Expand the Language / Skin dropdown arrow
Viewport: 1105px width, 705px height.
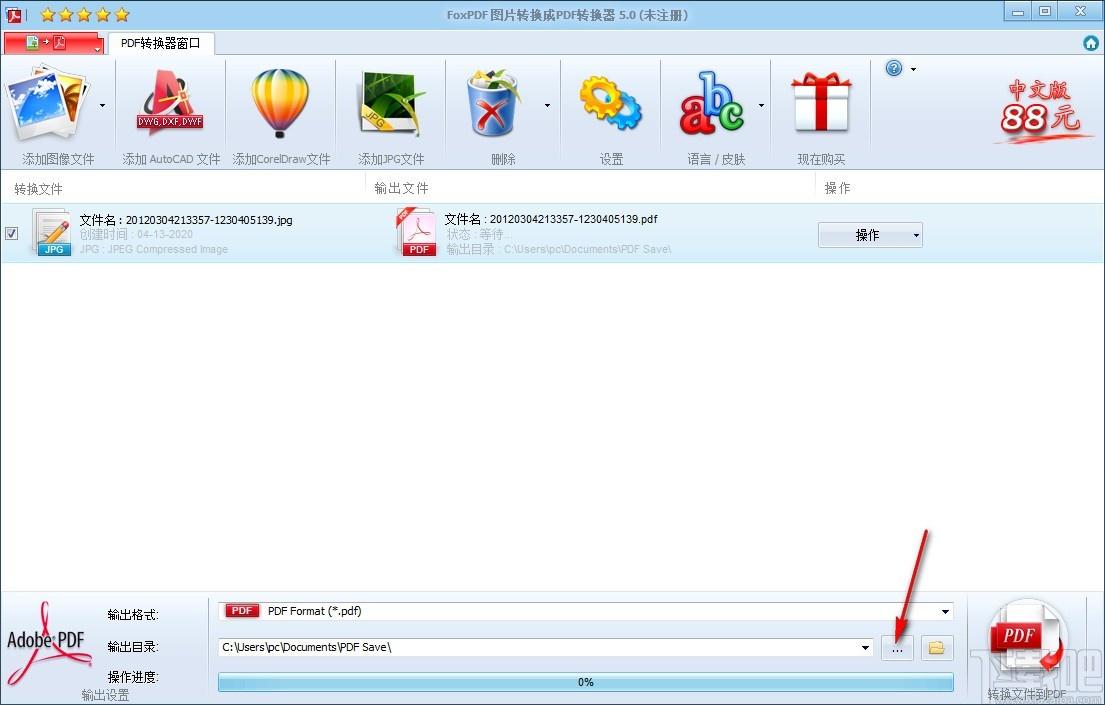(x=761, y=106)
